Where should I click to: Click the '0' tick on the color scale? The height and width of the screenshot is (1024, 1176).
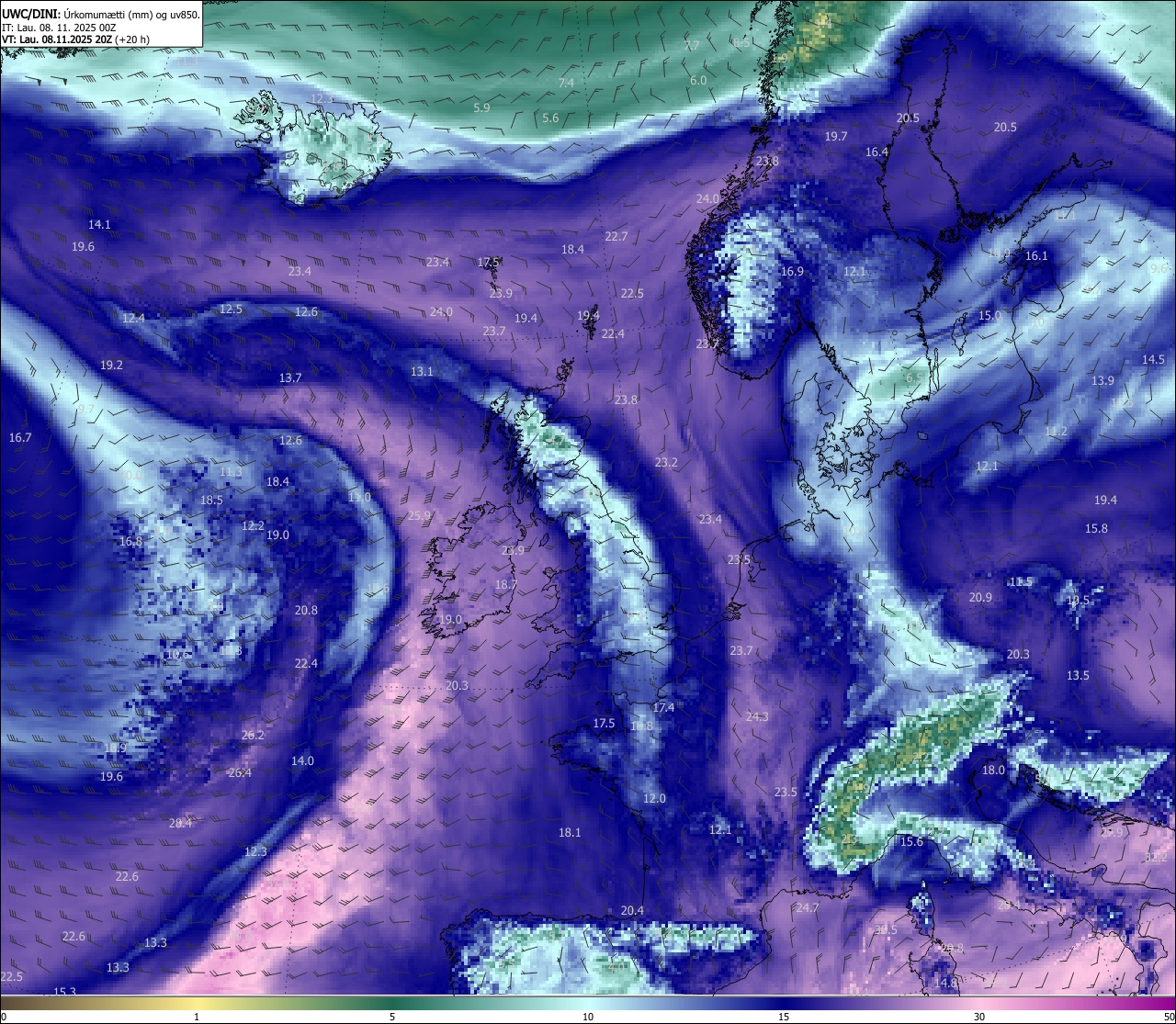click(3, 1017)
